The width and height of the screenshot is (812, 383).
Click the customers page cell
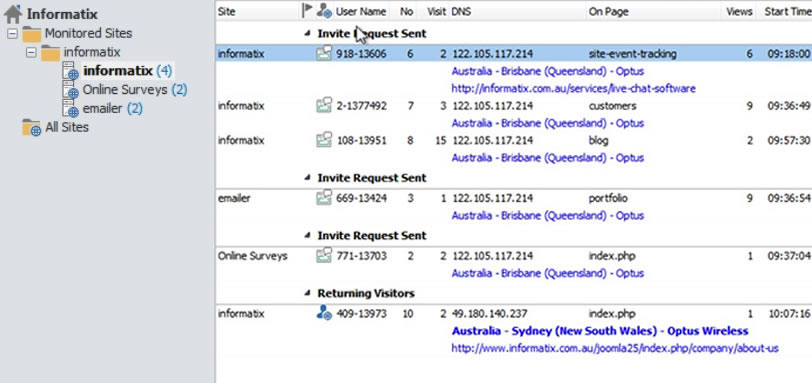pyautogui.click(x=613, y=106)
